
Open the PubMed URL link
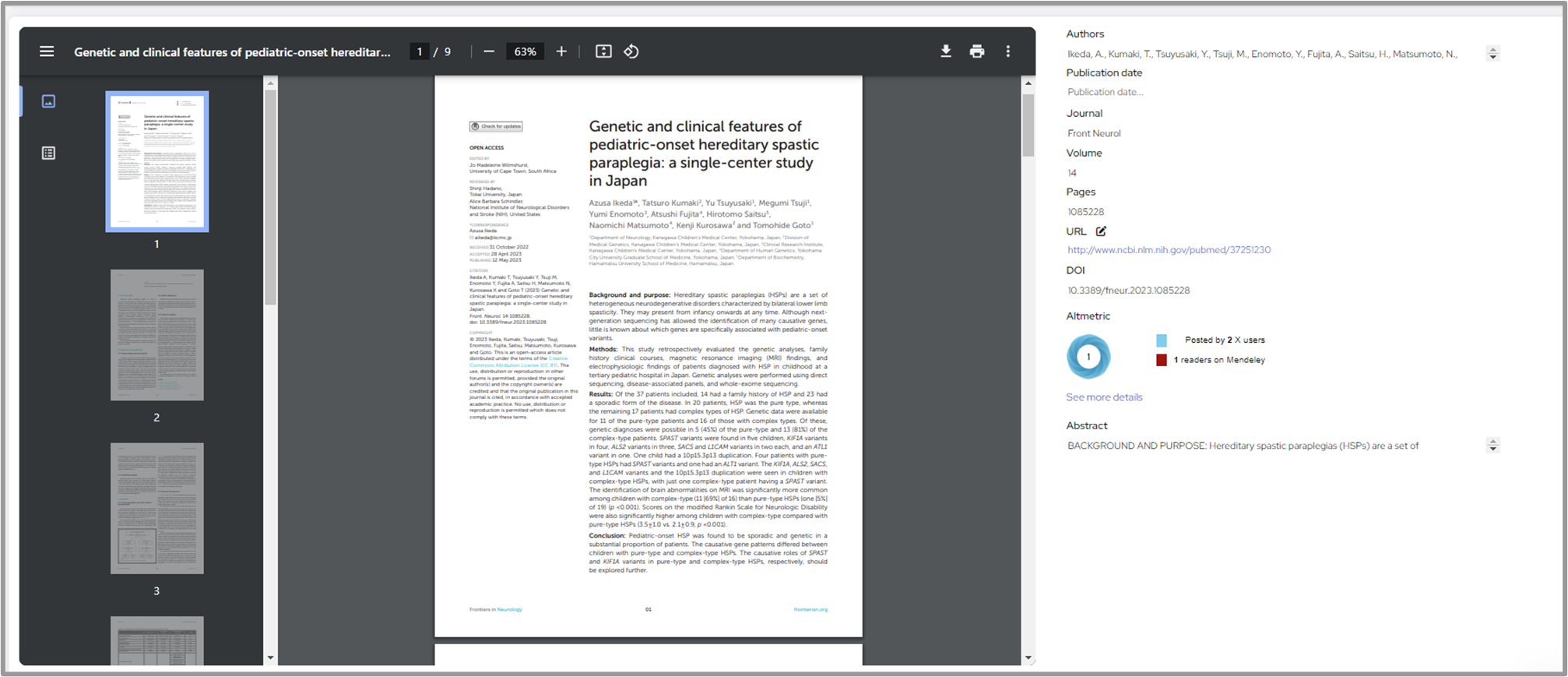click(x=1169, y=250)
